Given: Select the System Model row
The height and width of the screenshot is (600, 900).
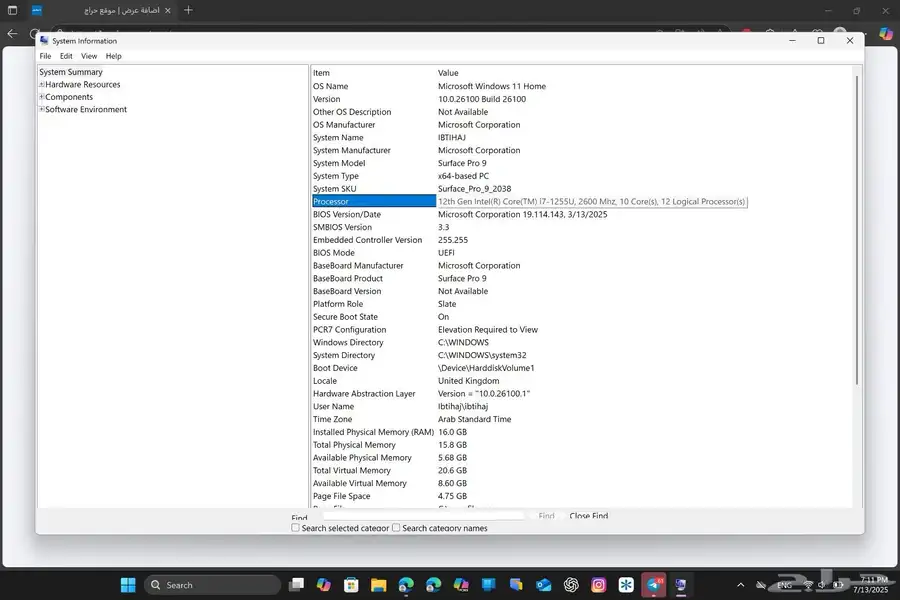Looking at the screenshot, I should click(x=581, y=163).
